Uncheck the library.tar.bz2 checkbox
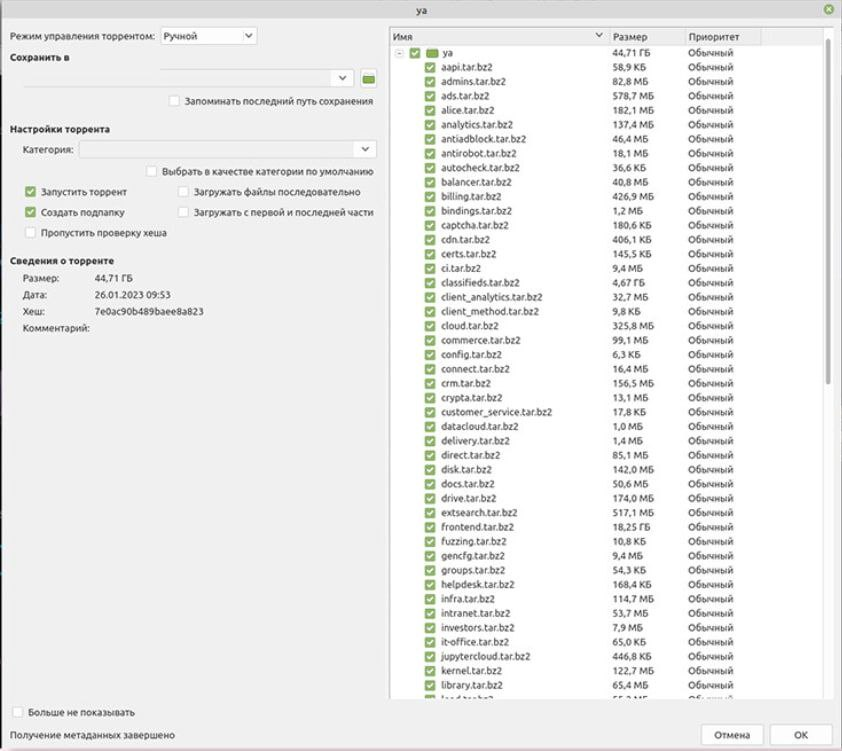 430,685
